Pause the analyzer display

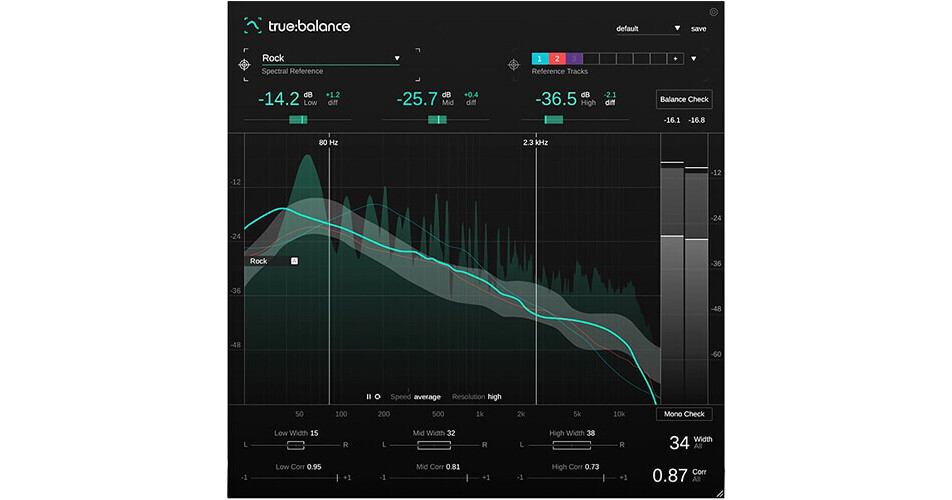[x=369, y=397]
